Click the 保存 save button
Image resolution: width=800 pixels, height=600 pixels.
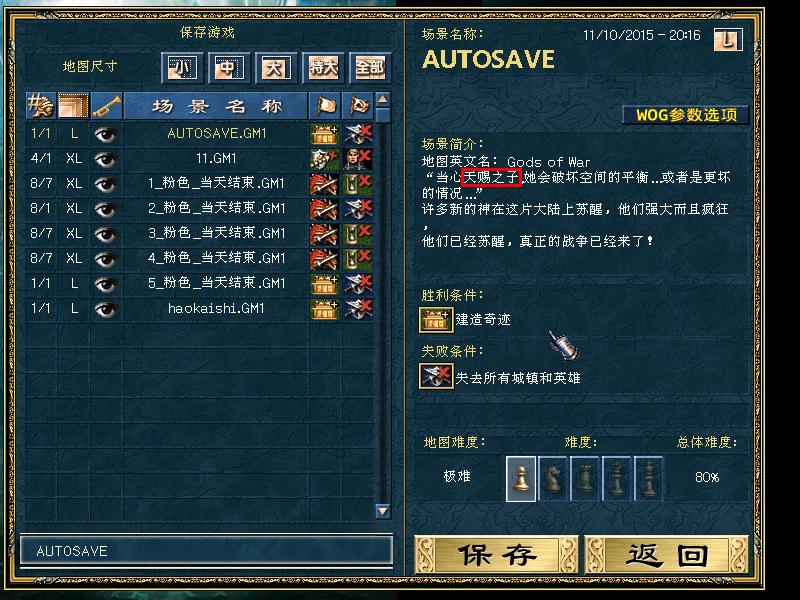point(497,555)
